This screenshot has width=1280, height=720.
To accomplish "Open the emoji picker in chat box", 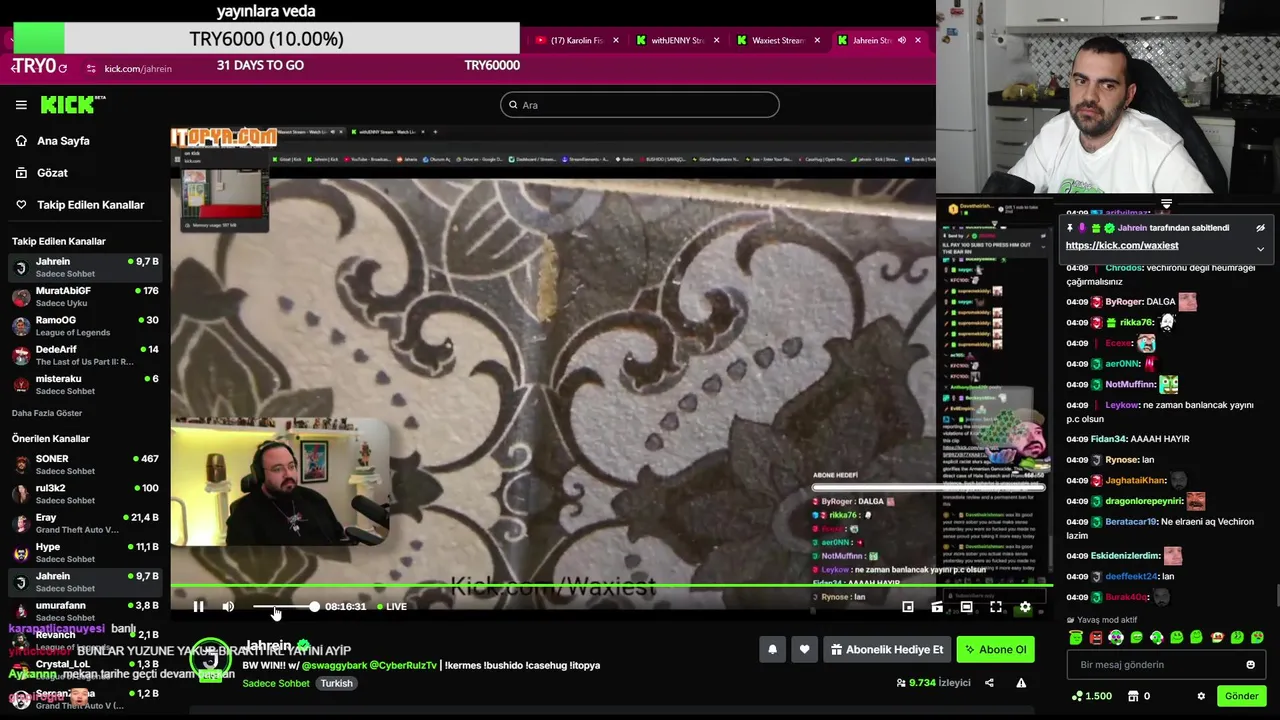I will tap(1250, 664).
